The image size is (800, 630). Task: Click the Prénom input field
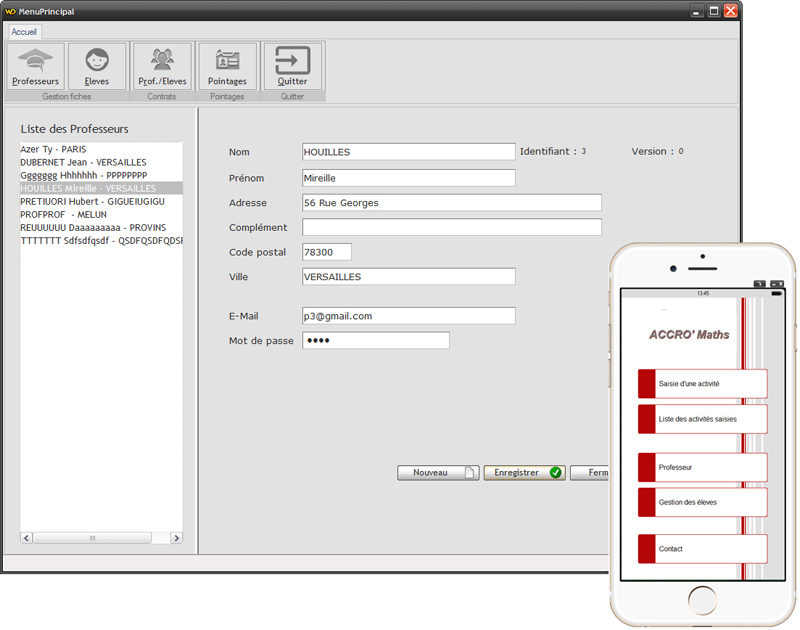tap(409, 178)
